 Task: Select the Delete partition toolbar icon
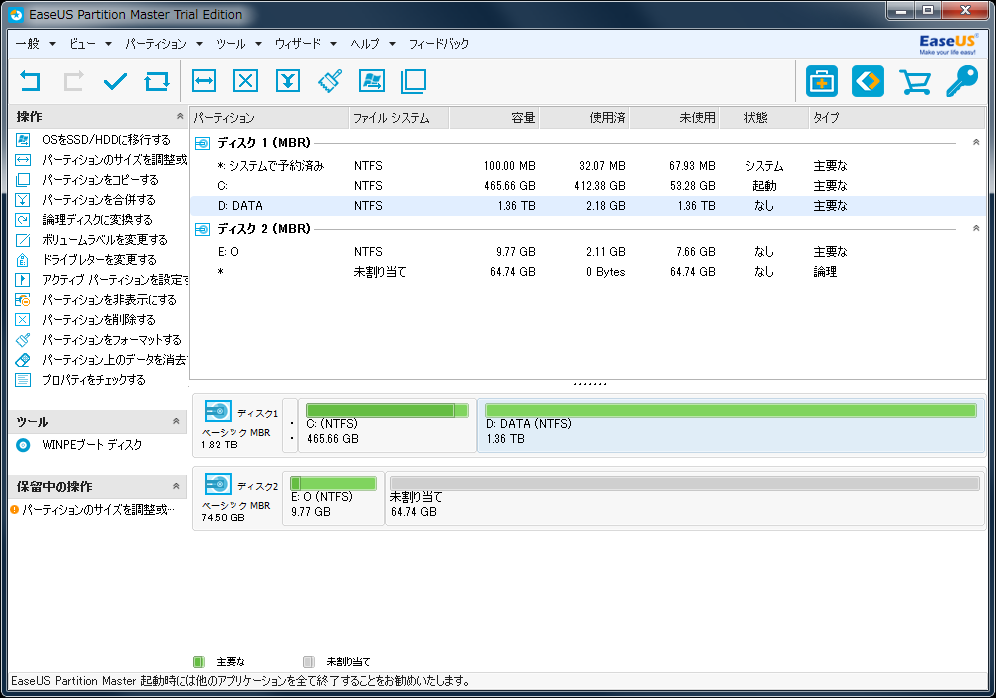245,81
